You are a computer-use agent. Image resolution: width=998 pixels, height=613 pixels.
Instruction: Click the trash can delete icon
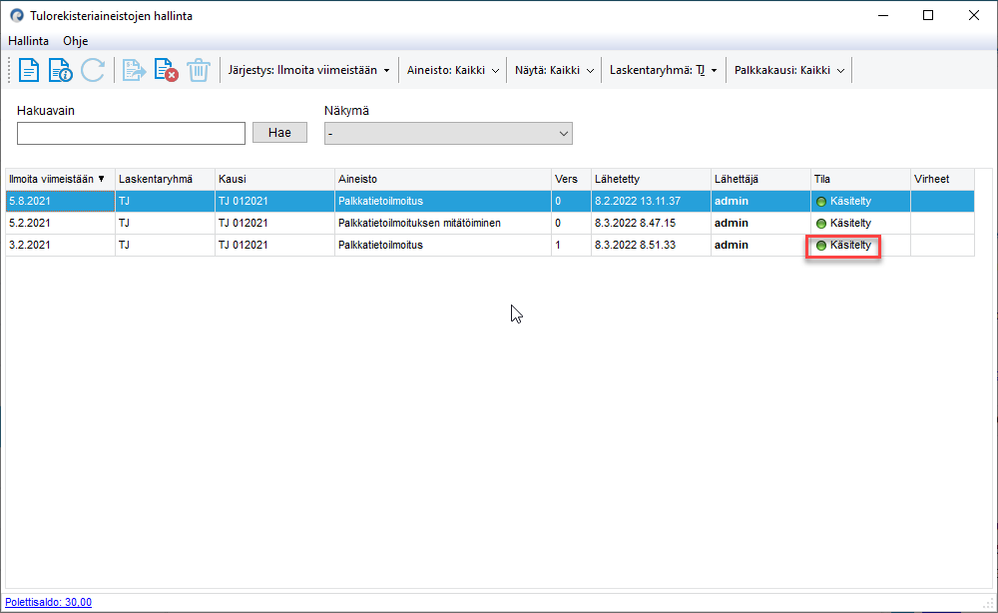(199, 70)
